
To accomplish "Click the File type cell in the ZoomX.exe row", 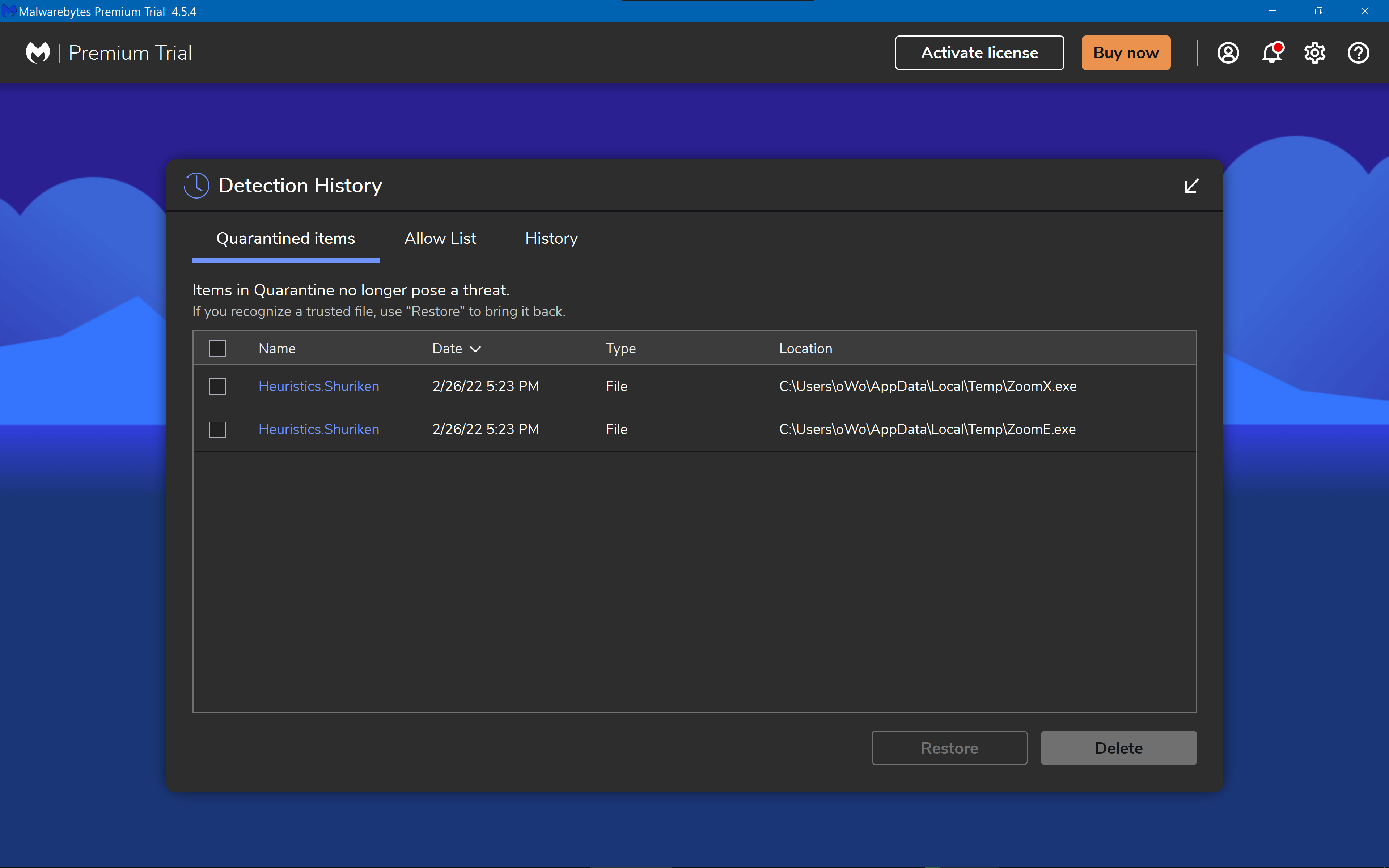I will [617, 386].
